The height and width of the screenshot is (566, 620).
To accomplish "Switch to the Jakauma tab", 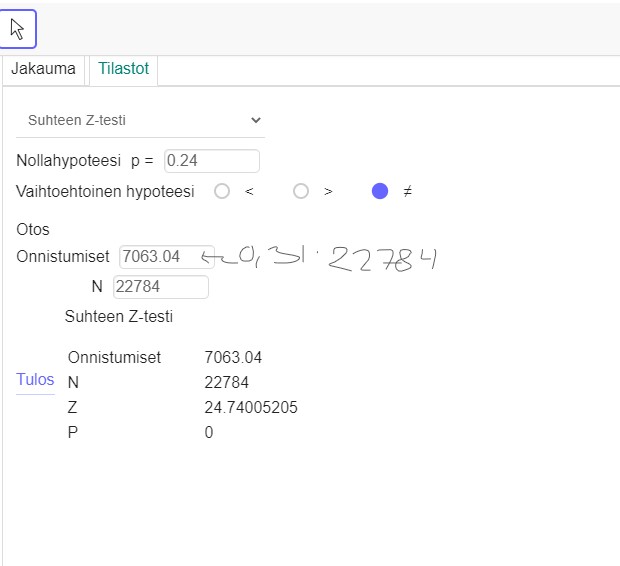I will [x=43, y=69].
